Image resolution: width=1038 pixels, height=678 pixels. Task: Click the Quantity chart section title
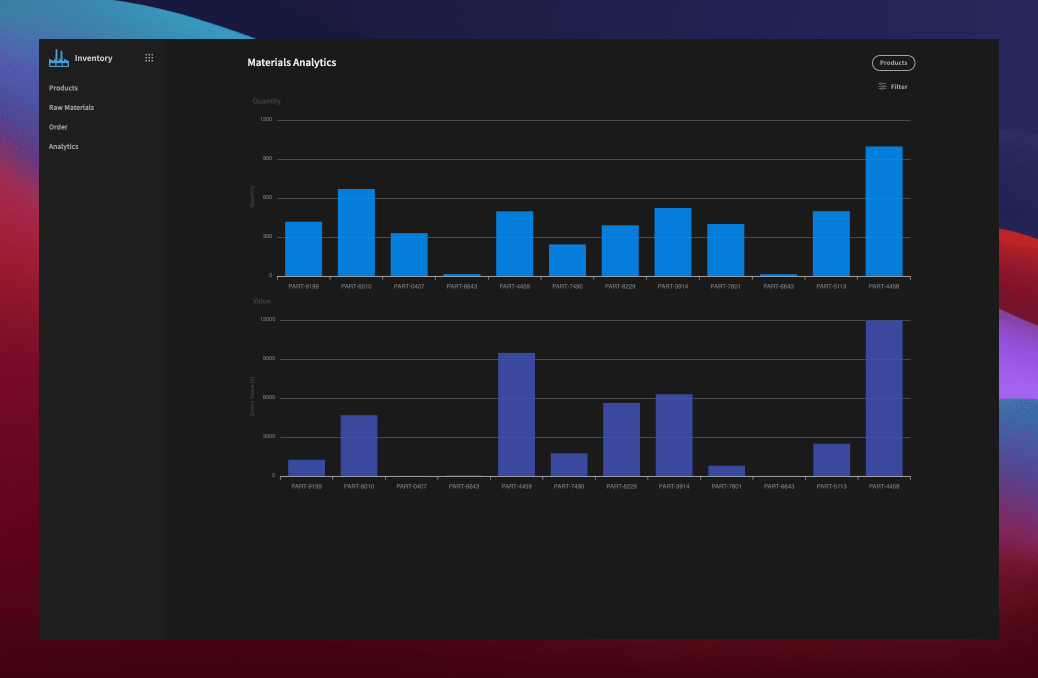point(266,100)
